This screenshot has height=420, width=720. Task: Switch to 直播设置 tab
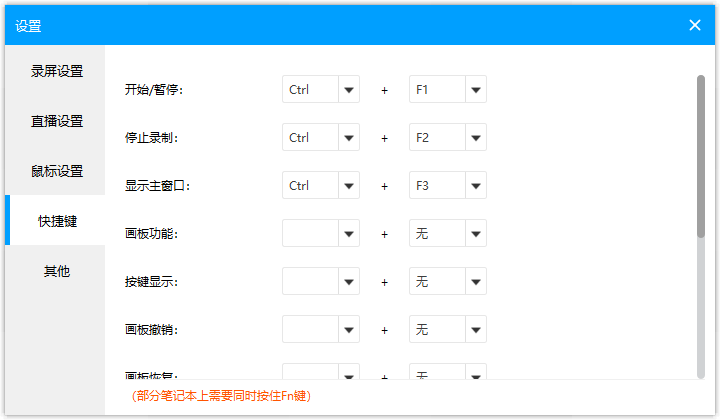tap(56, 121)
